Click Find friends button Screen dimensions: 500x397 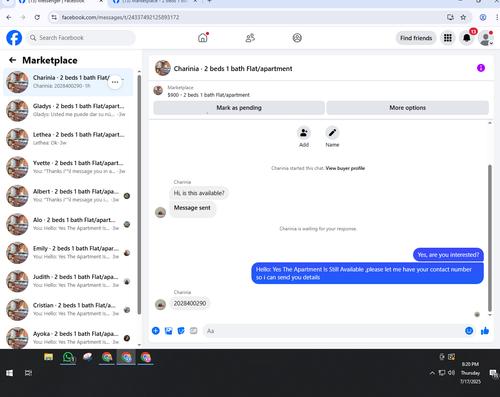416,38
